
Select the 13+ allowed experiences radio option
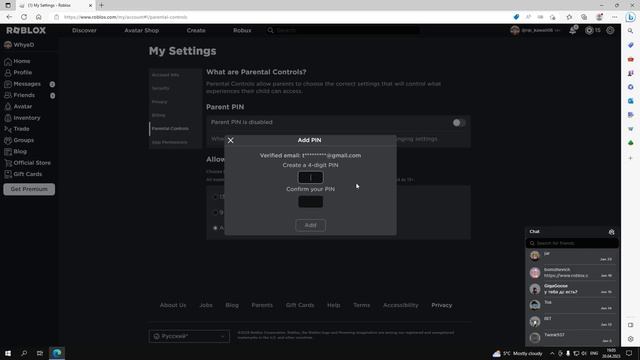pyautogui.click(x=216, y=197)
